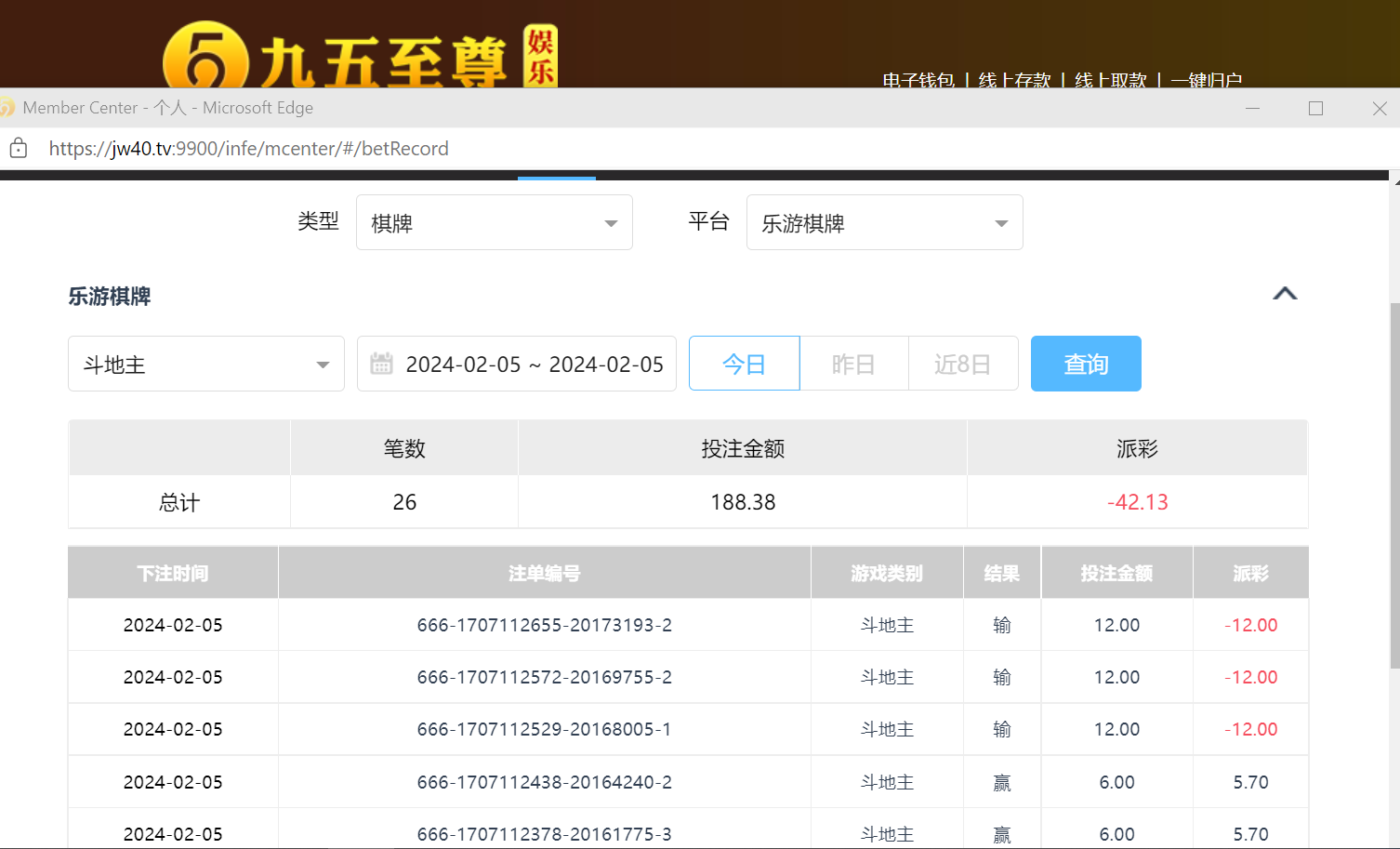Click the 结果 column header
The width and height of the screenshot is (1400, 849).
tap(1002, 573)
